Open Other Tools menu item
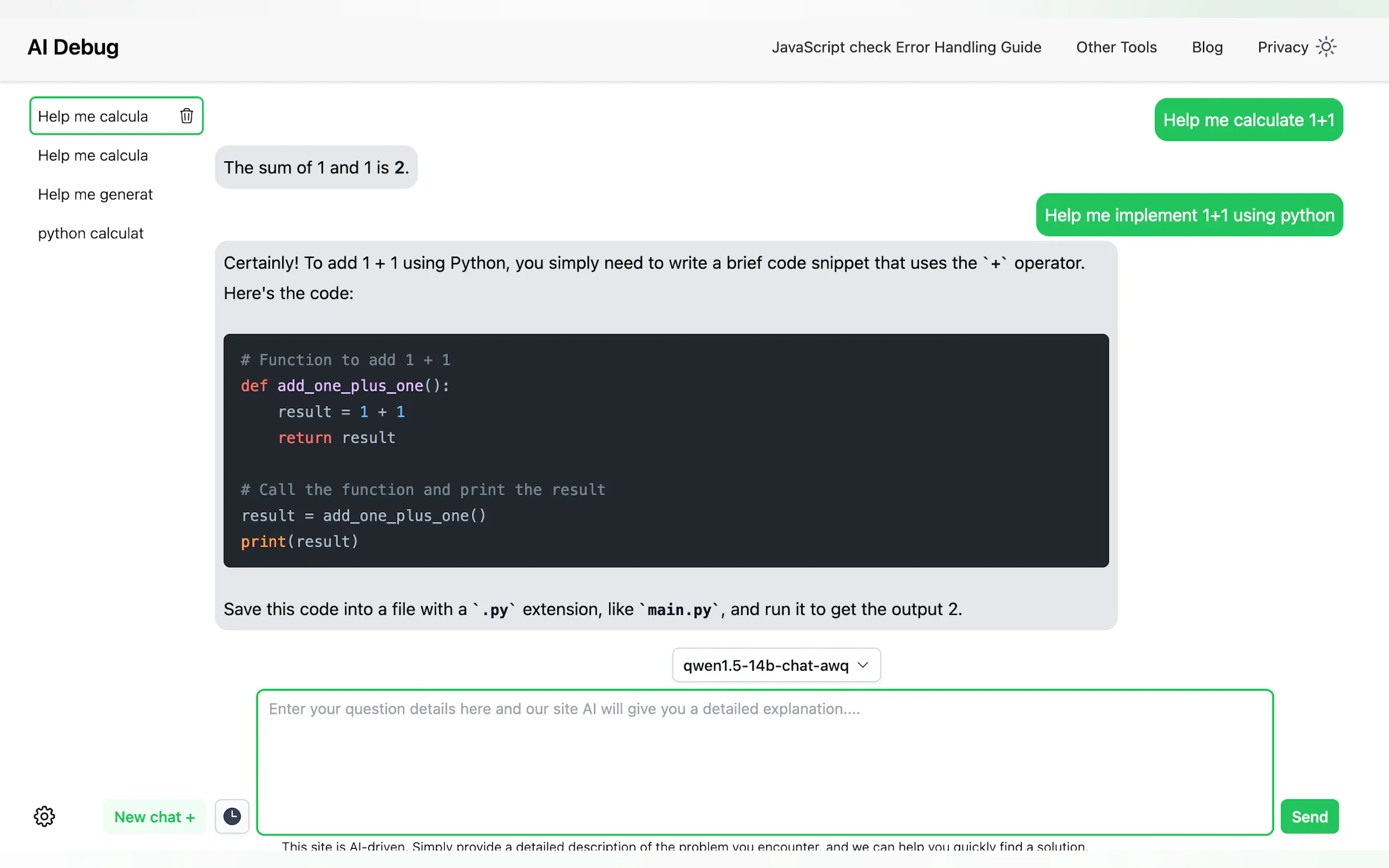The width and height of the screenshot is (1389, 868). [x=1116, y=47]
